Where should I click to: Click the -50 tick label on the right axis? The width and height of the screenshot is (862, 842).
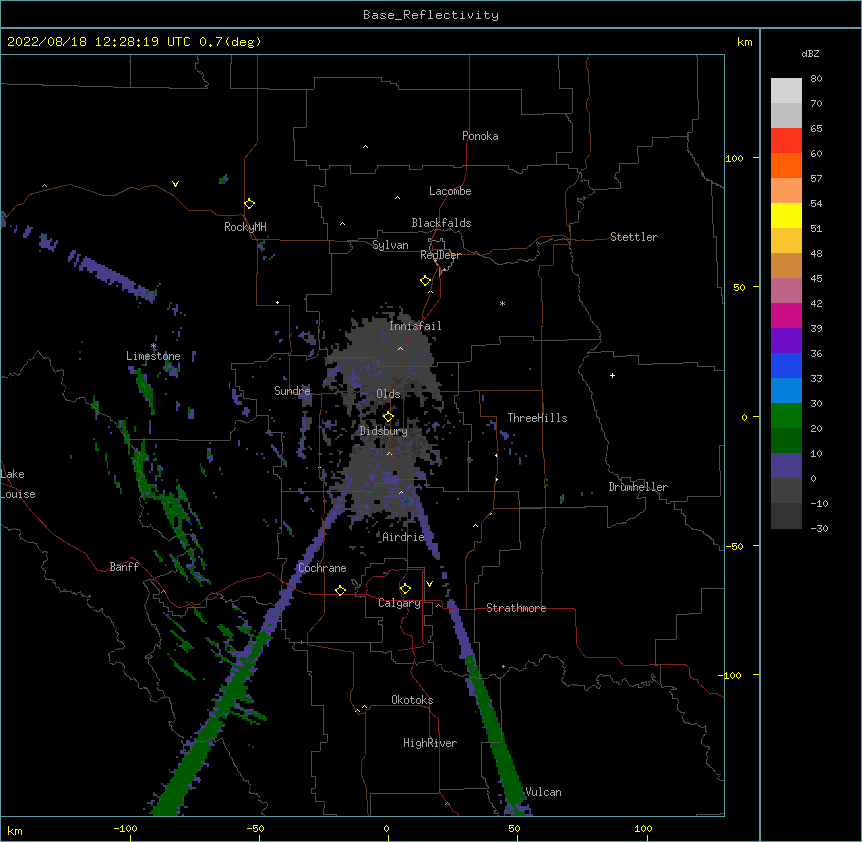tap(734, 546)
